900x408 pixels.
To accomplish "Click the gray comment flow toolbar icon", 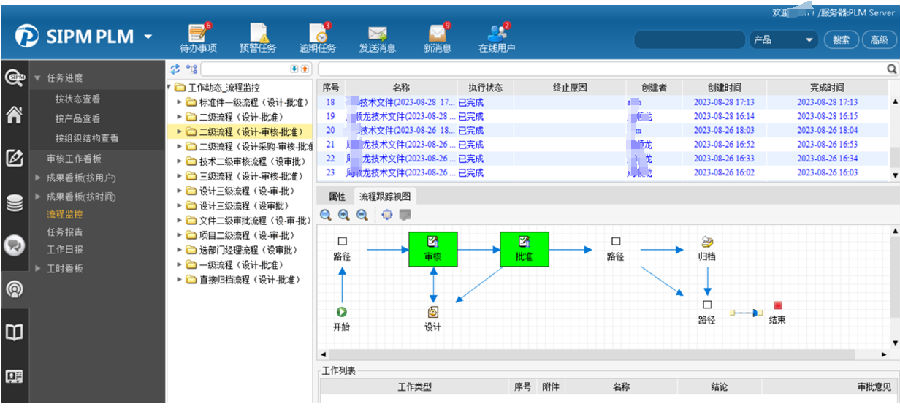I will click(405, 215).
